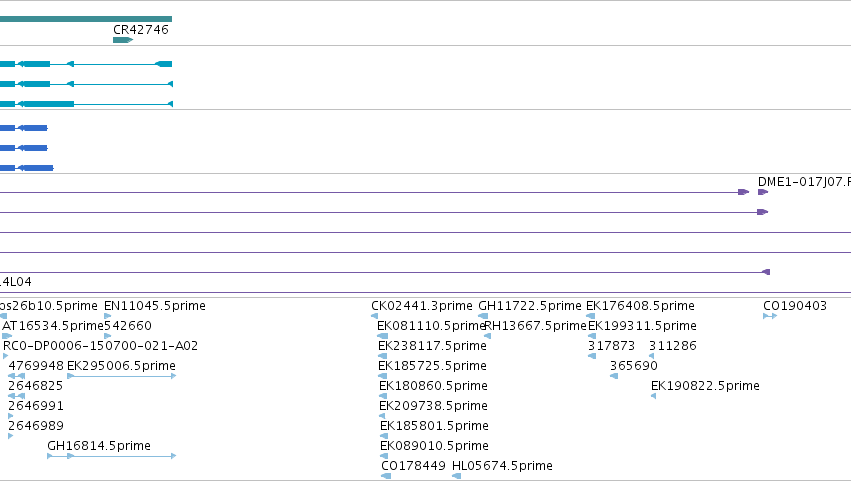Viewport: 851px width, 481px height.
Task: Click the EK295006.5prime EST line
Action: (x=122, y=376)
